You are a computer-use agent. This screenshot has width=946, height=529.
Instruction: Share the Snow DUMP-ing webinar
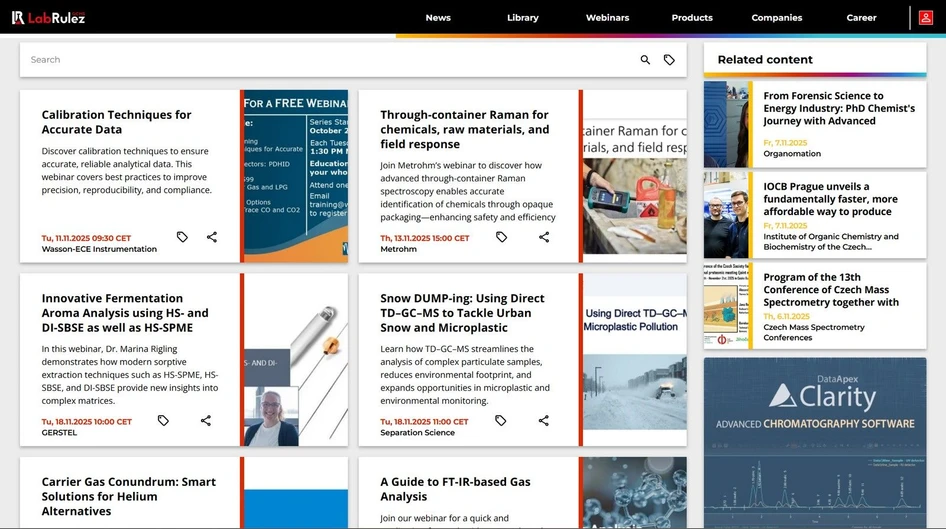click(544, 421)
